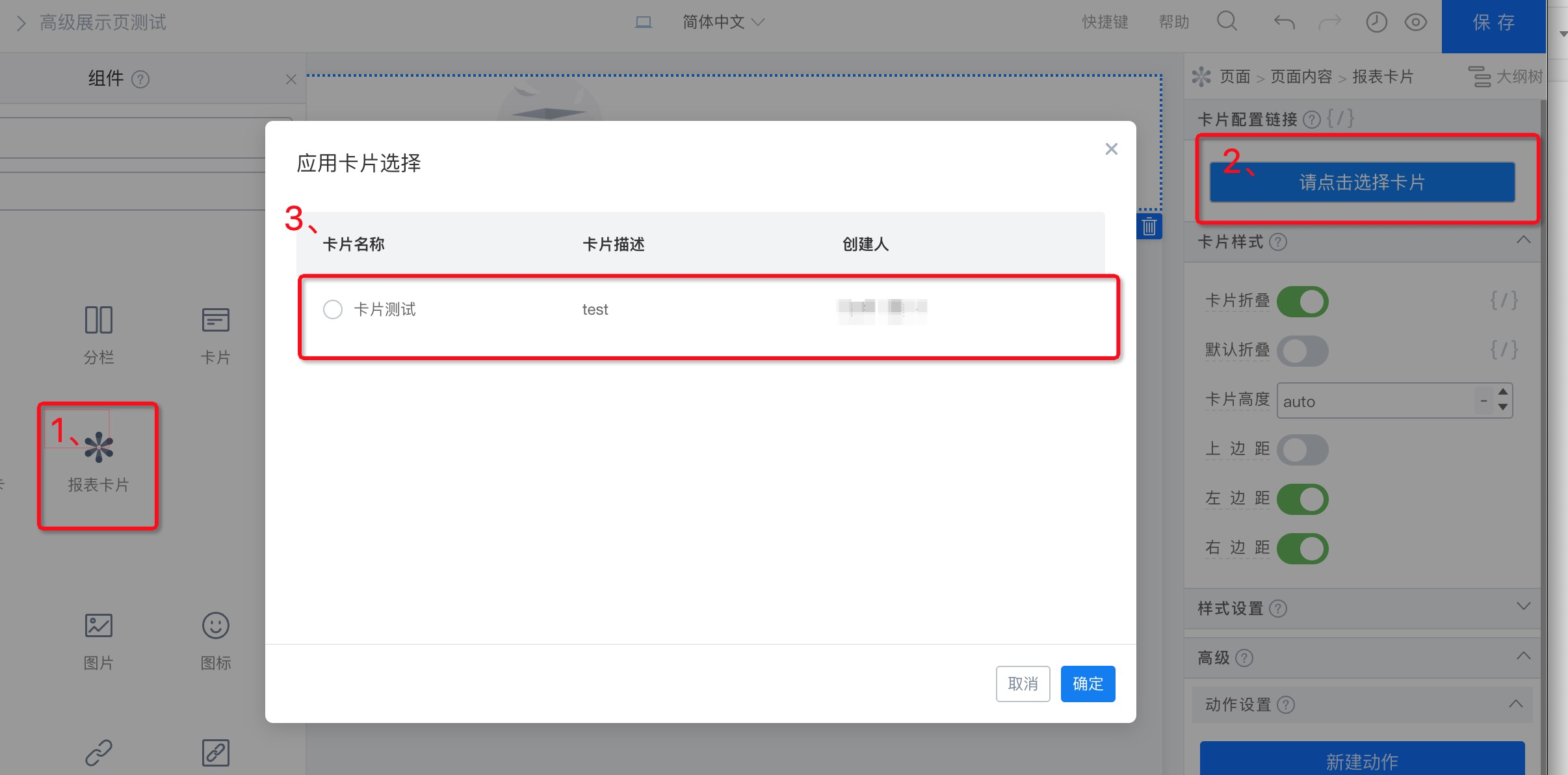
Task: Toggle the 卡片折叠 switch off
Action: (x=1302, y=302)
